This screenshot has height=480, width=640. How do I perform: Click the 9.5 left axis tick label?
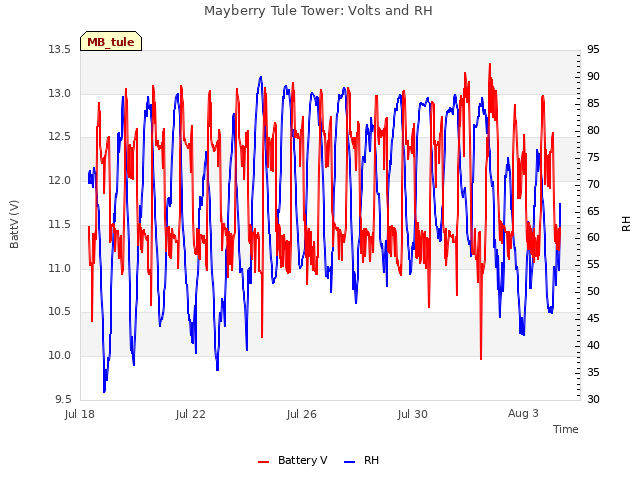(x=63, y=399)
